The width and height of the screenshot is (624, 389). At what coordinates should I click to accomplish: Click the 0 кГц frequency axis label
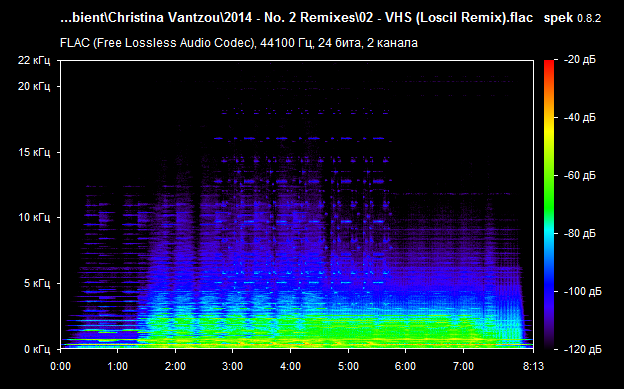tap(37, 349)
